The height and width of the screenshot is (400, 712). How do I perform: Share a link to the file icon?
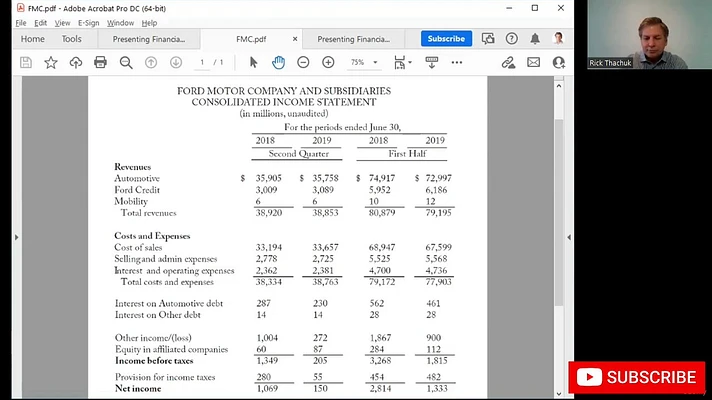pyautogui.click(x=508, y=63)
